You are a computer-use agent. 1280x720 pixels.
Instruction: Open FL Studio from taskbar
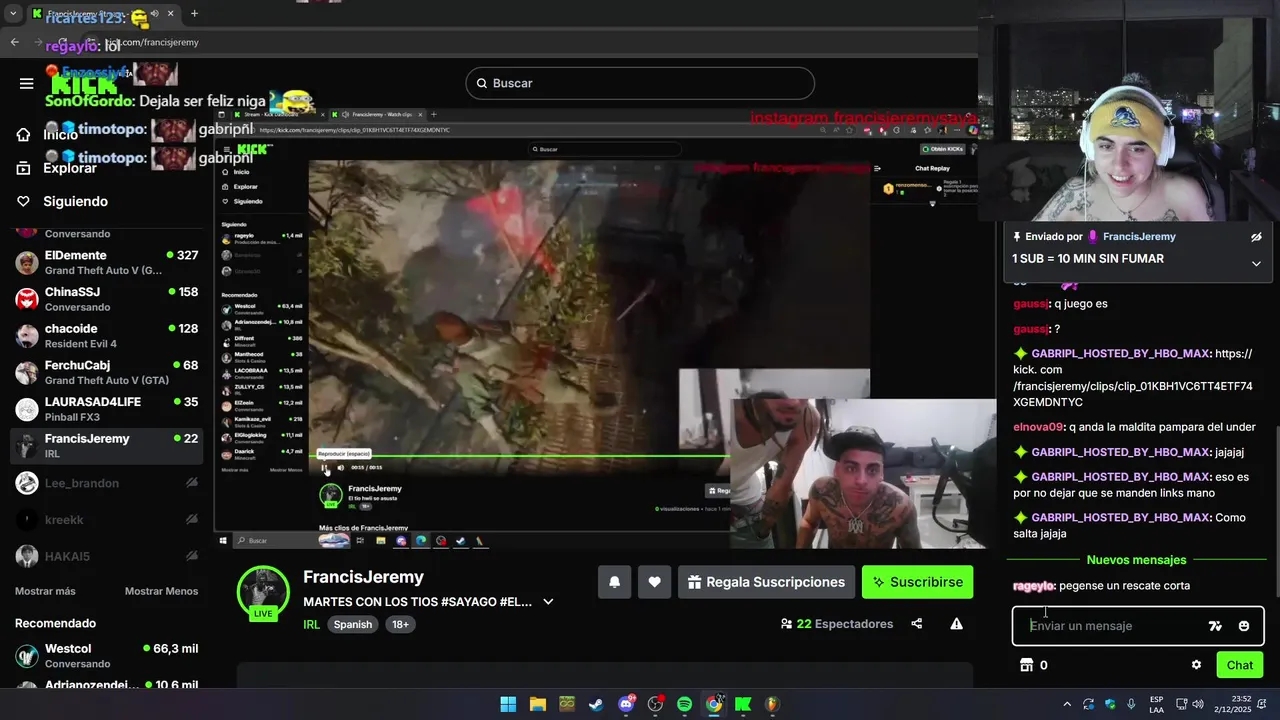point(772,704)
